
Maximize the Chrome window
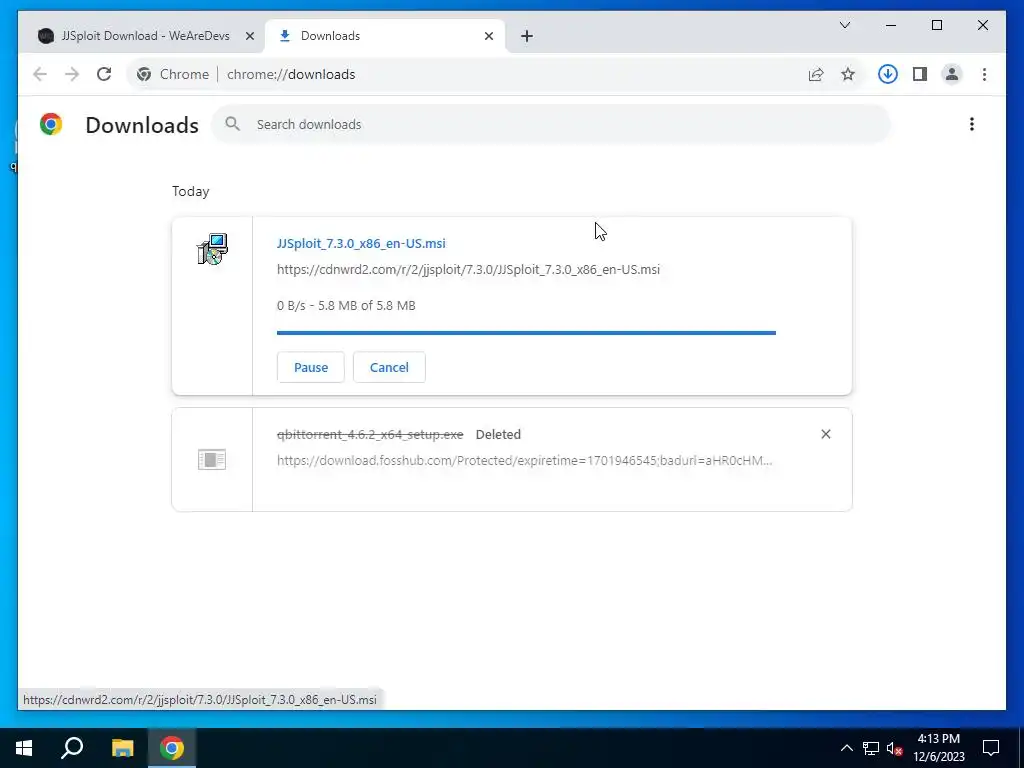pyautogui.click(x=936, y=25)
